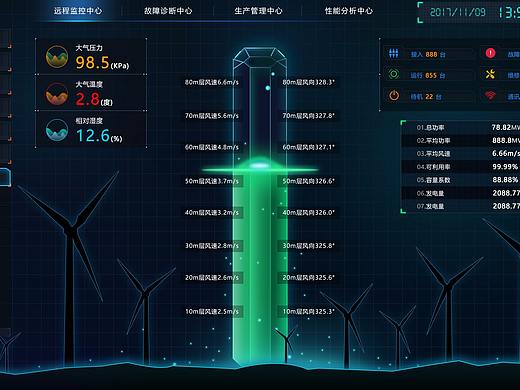
Task: Select the 04.可利用率 row
Action: pos(461,167)
